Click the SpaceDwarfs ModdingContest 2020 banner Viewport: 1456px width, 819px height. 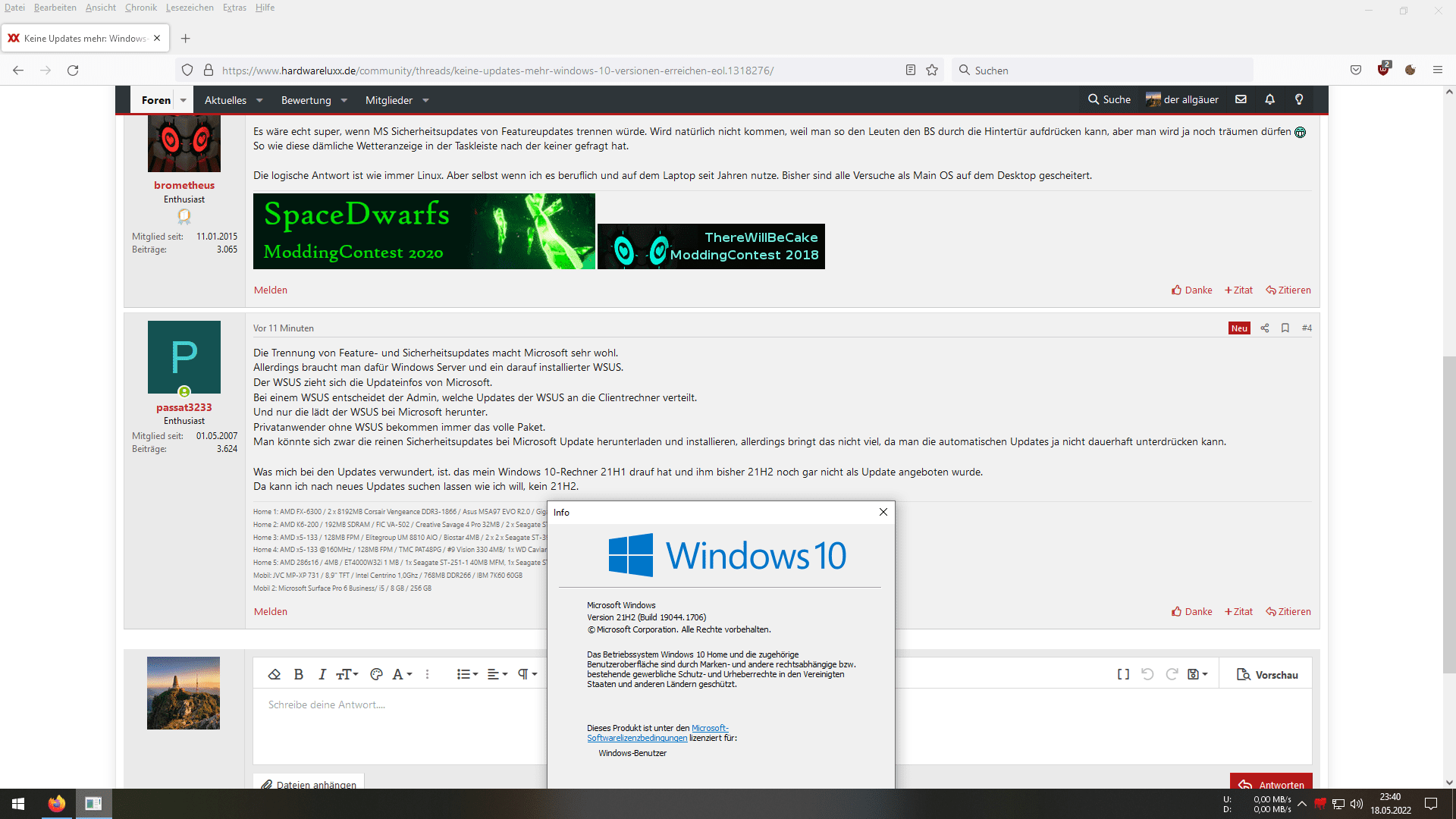[x=424, y=231]
